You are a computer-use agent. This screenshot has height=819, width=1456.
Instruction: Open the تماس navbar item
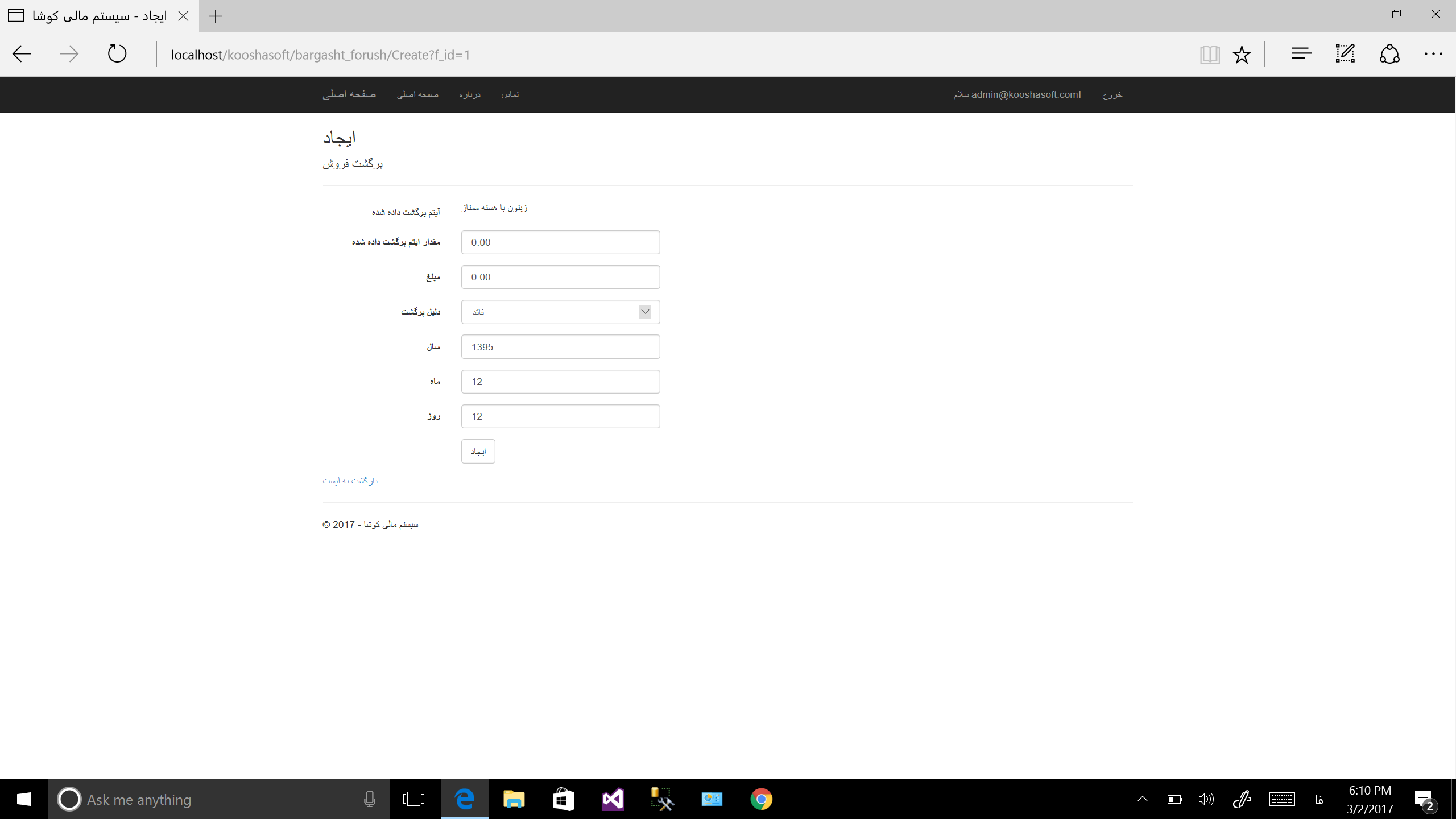[510, 94]
